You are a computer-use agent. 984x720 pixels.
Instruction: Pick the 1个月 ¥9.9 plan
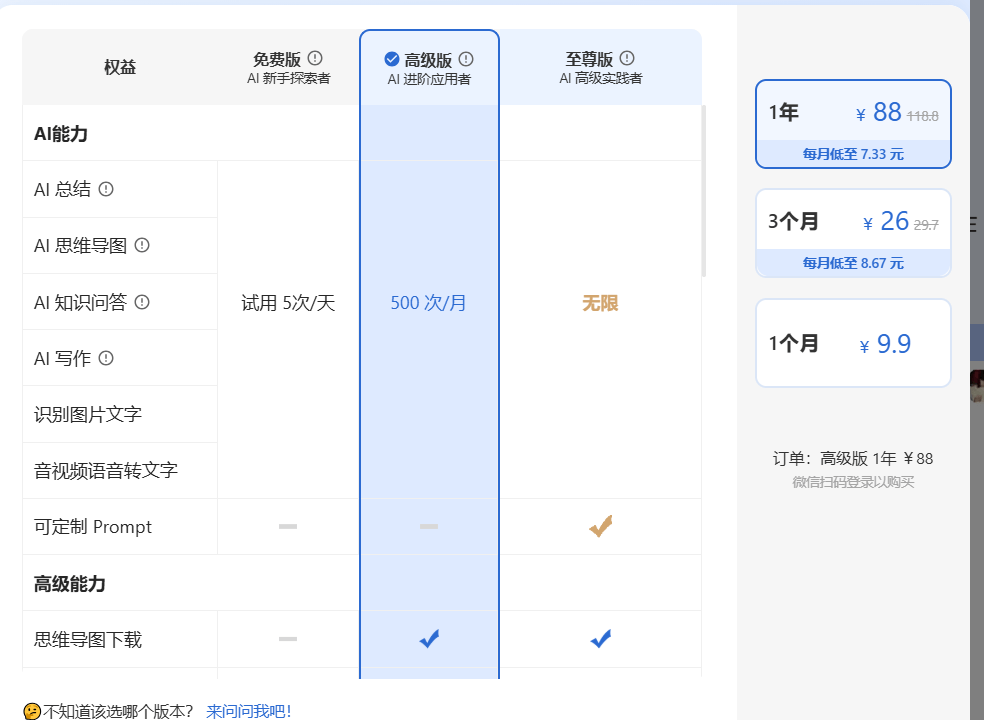[853, 342]
